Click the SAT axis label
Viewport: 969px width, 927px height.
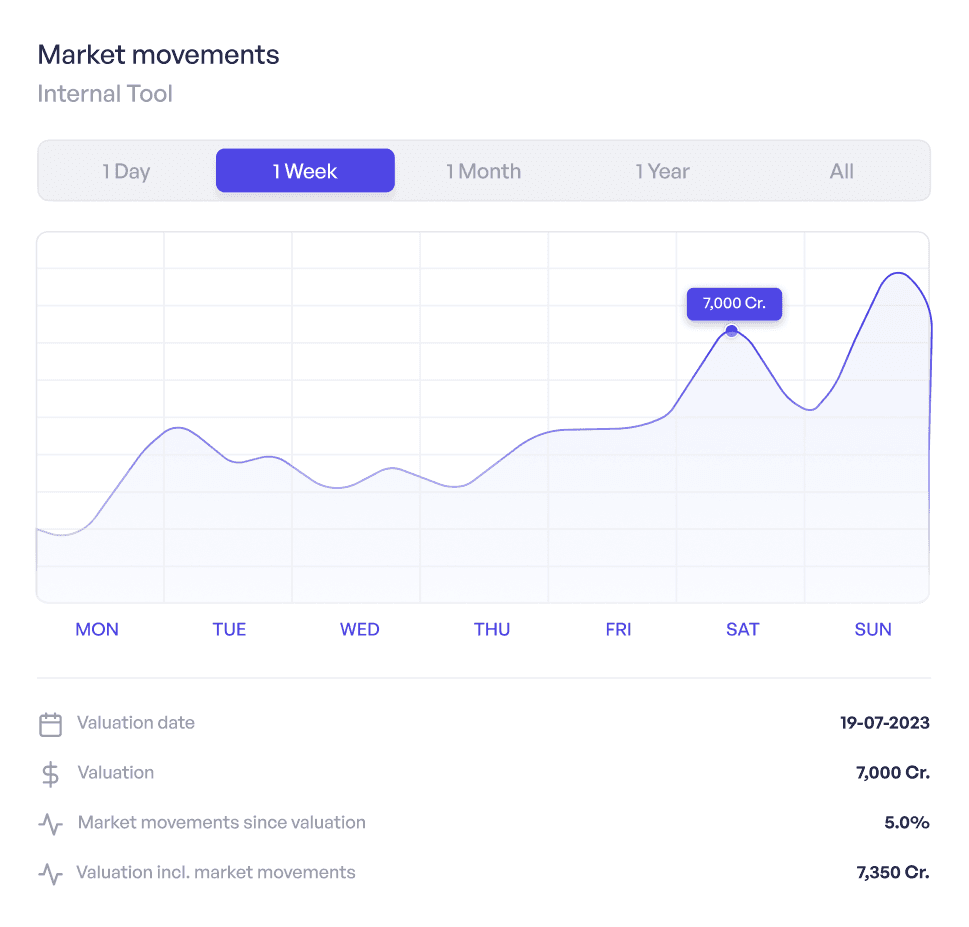point(742,629)
